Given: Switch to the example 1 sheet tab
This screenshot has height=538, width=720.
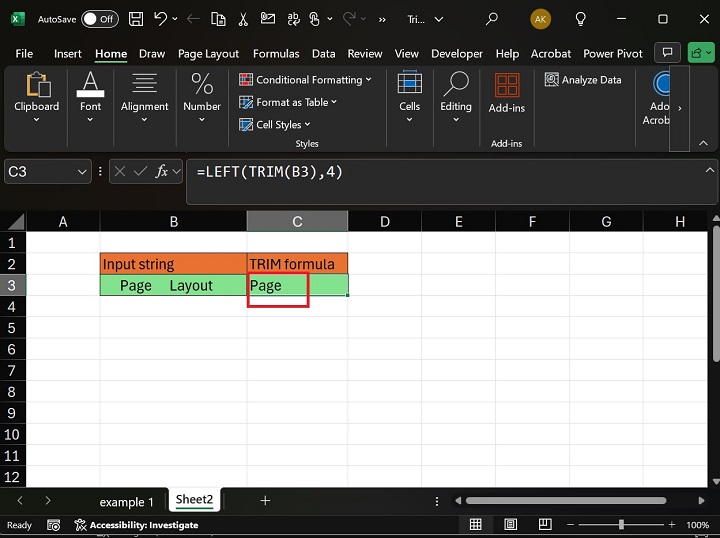Looking at the screenshot, I should coord(126,501).
